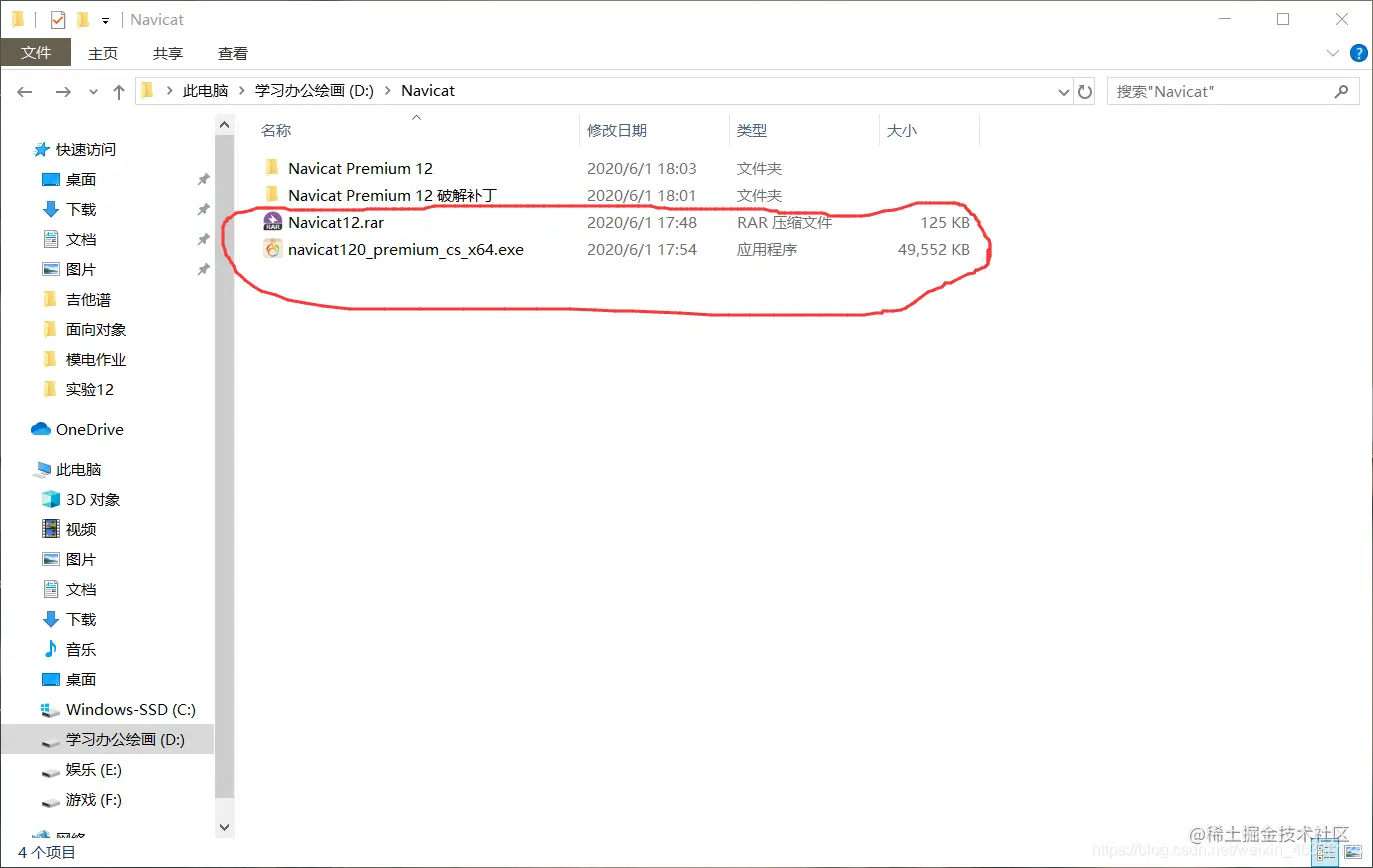Open 视频 in the navigation pane
The image size is (1373, 868).
81,529
